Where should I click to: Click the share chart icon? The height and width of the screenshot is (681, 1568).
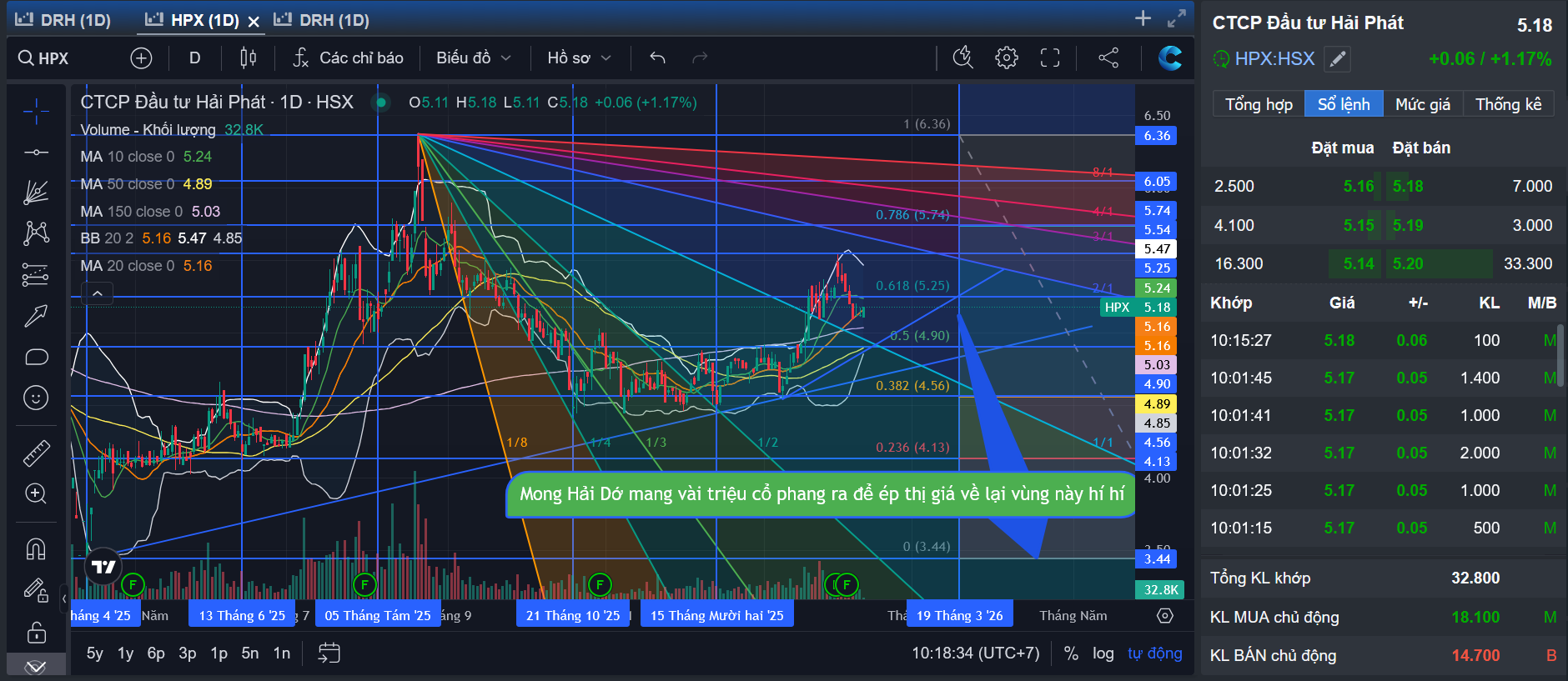[x=1108, y=58]
